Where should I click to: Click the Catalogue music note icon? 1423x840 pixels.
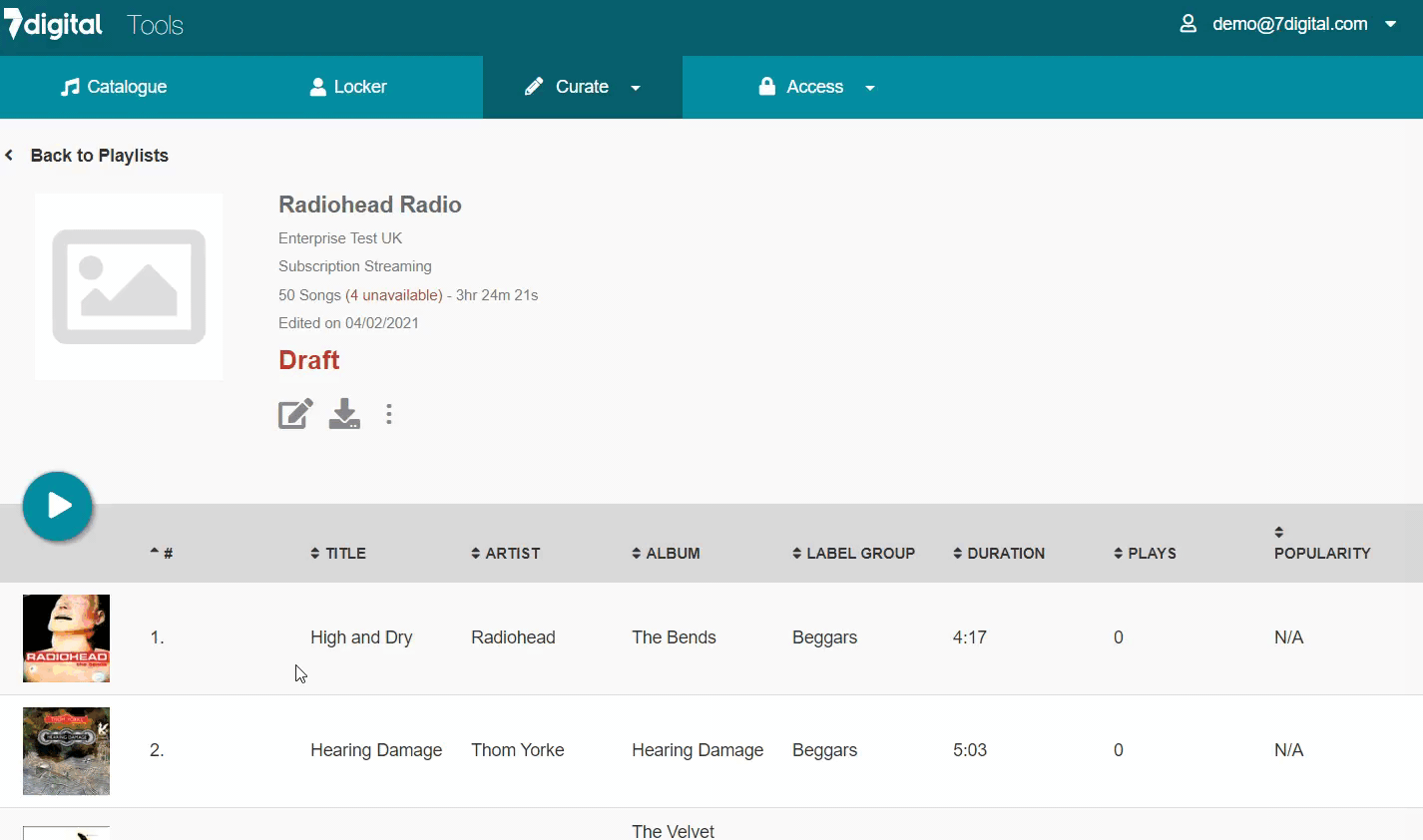(x=70, y=87)
